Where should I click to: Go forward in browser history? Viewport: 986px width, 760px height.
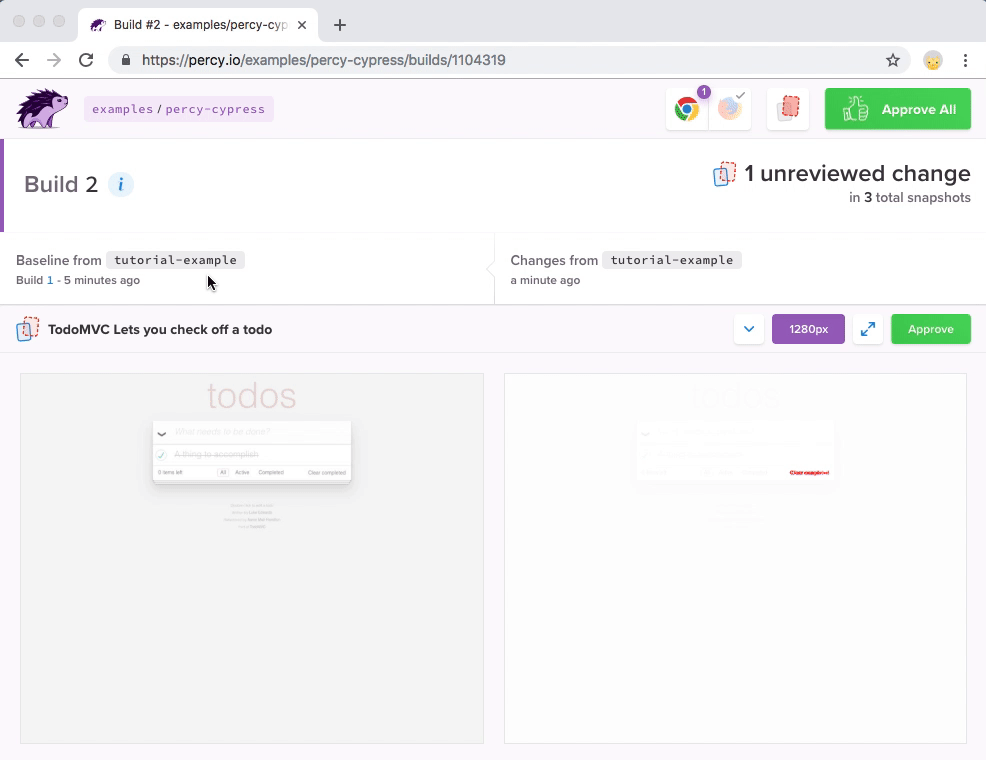point(54,60)
